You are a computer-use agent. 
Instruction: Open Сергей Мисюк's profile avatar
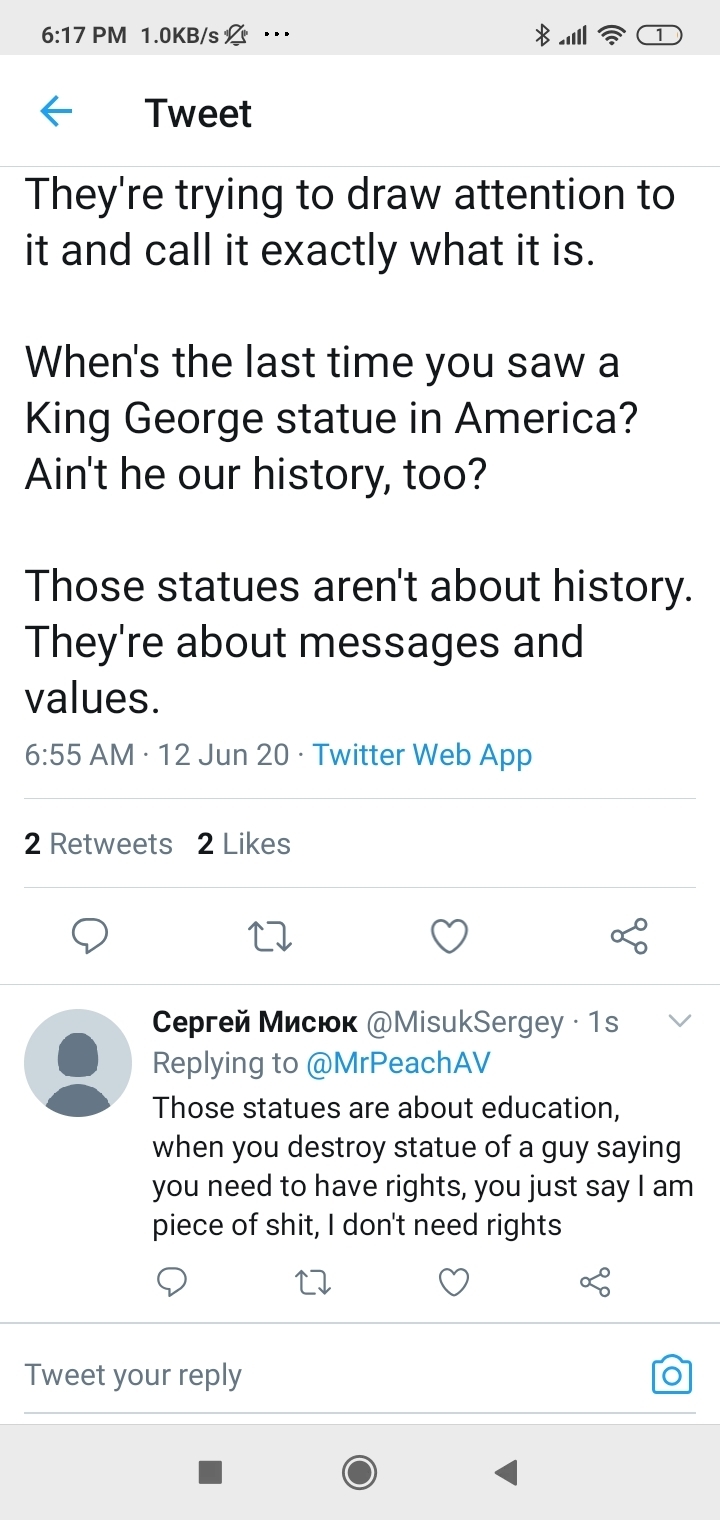coord(78,1062)
